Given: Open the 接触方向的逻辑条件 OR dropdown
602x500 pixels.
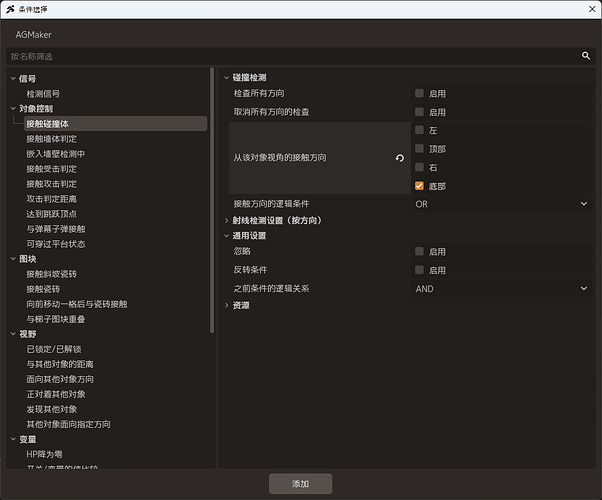Looking at the screenshot, I should pos(501,204).
